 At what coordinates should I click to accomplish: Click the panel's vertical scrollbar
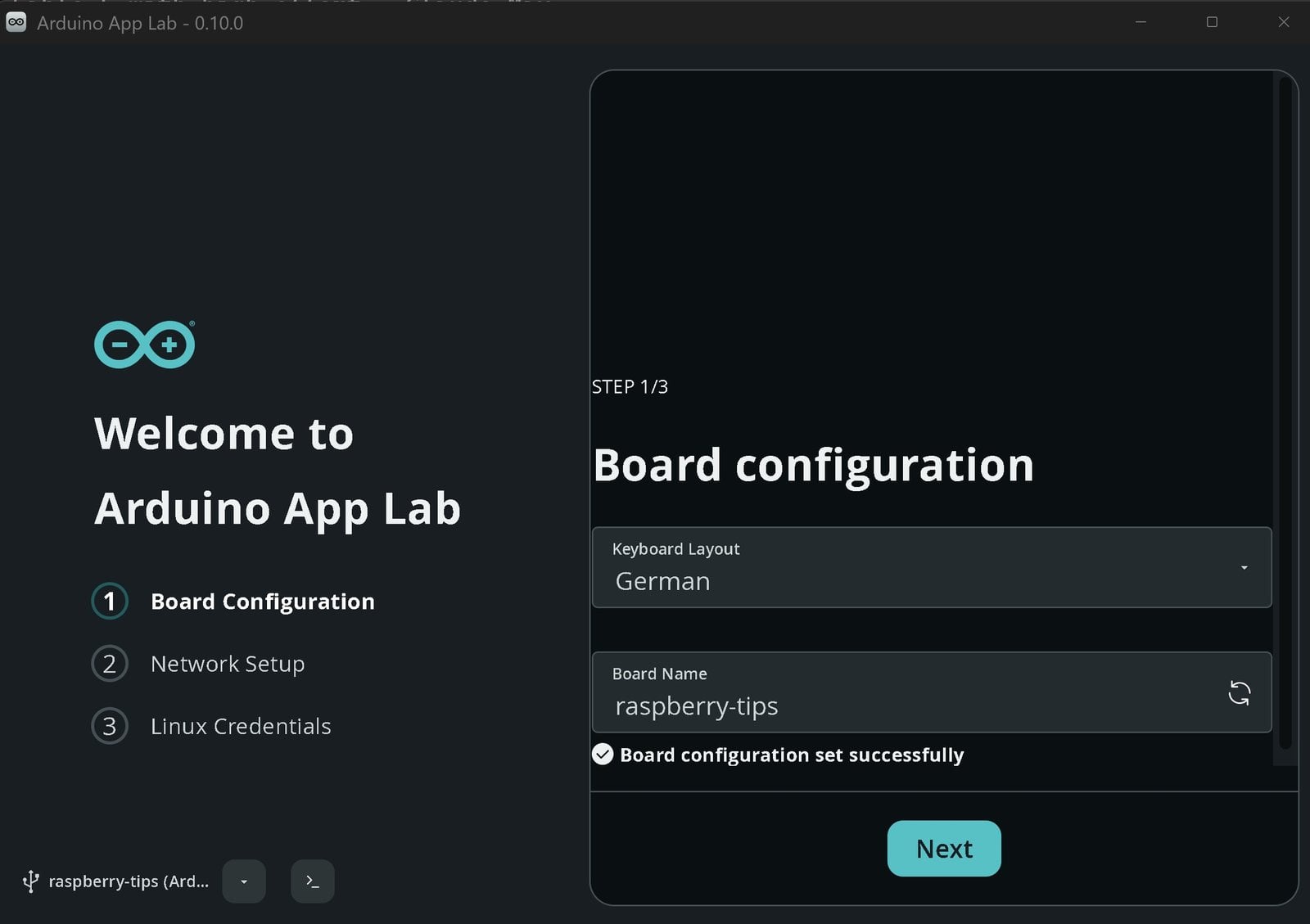[x=1285, y=414]
